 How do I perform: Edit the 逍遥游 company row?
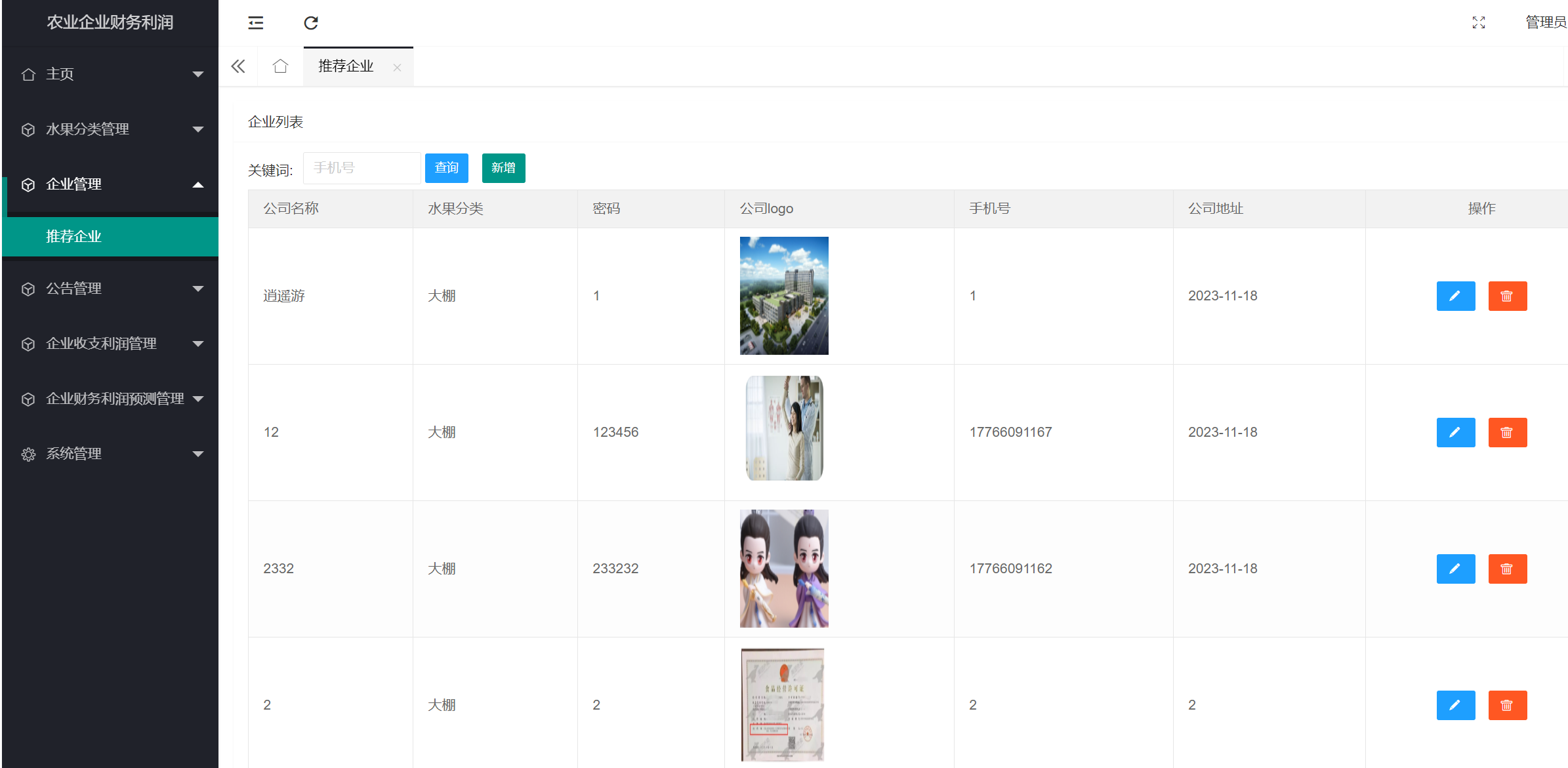[1455, 296]
